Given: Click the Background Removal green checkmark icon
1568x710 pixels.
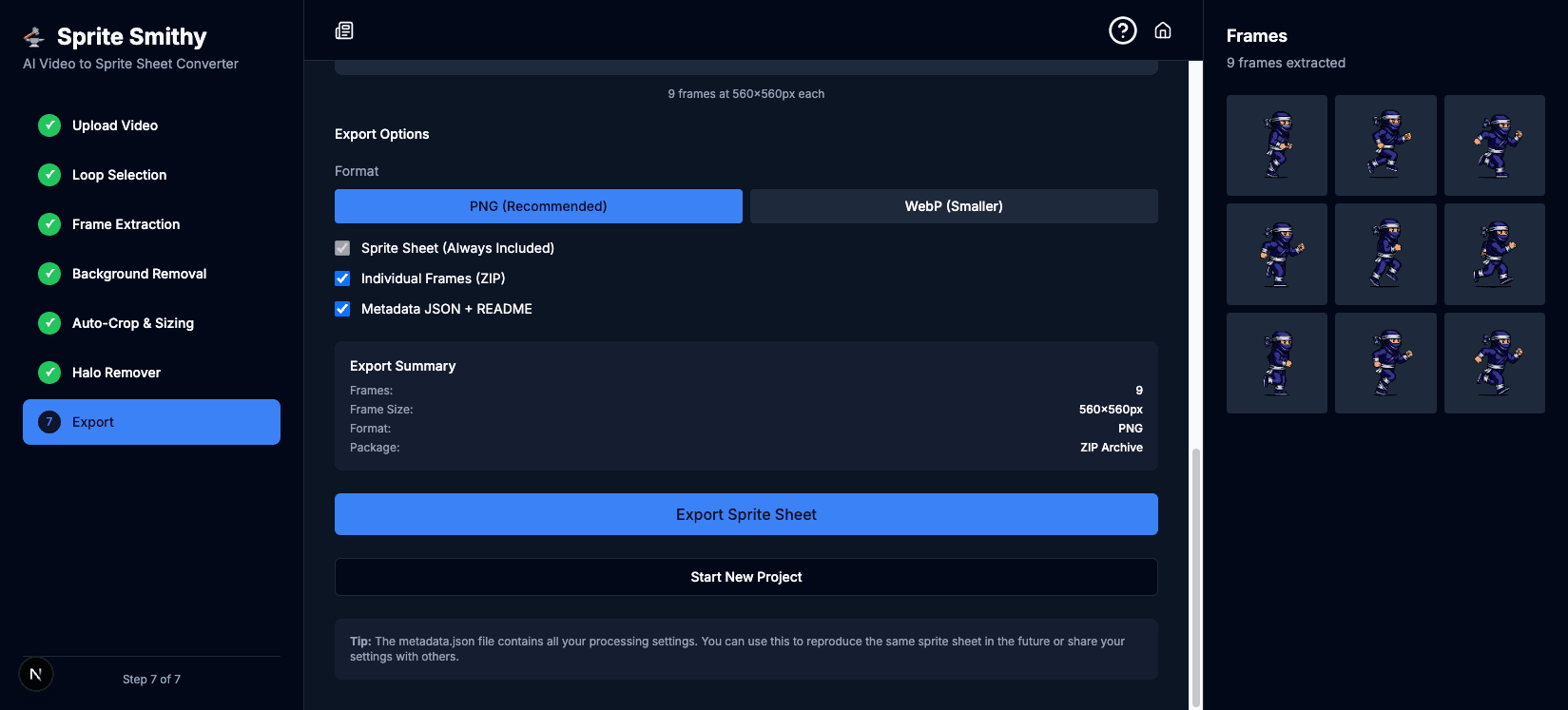Looking at the screenshot, I should [49, 274].
